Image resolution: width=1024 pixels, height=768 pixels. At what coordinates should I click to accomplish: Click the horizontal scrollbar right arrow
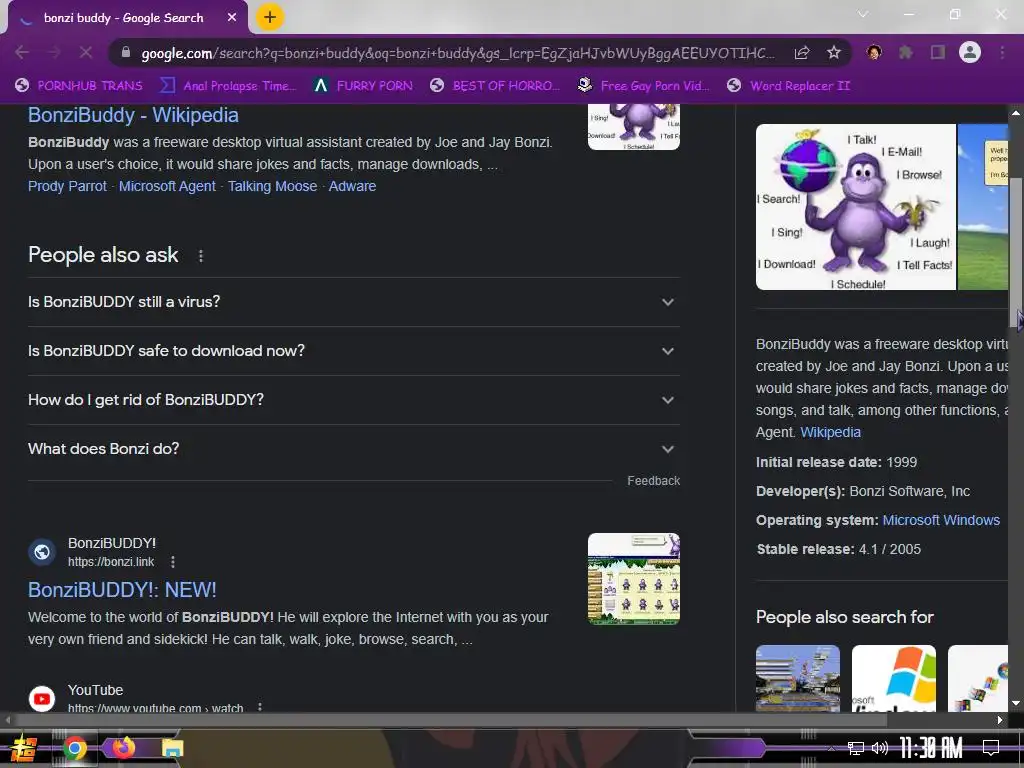click(x=1000, y=720)
